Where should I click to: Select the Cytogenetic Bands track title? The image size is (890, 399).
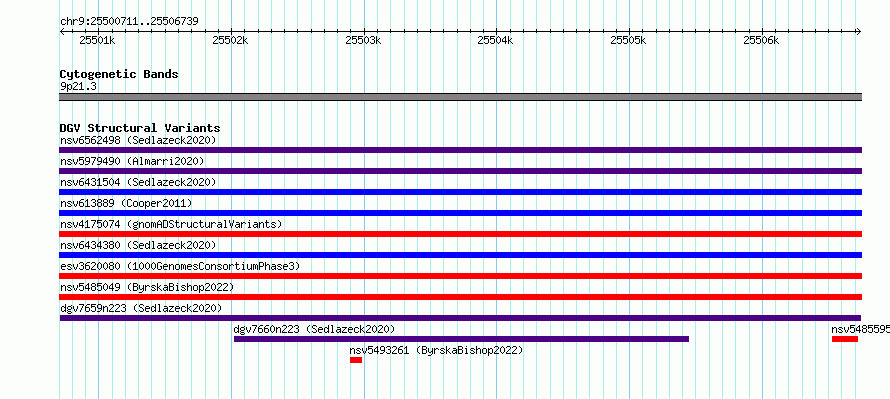(119, 74)
